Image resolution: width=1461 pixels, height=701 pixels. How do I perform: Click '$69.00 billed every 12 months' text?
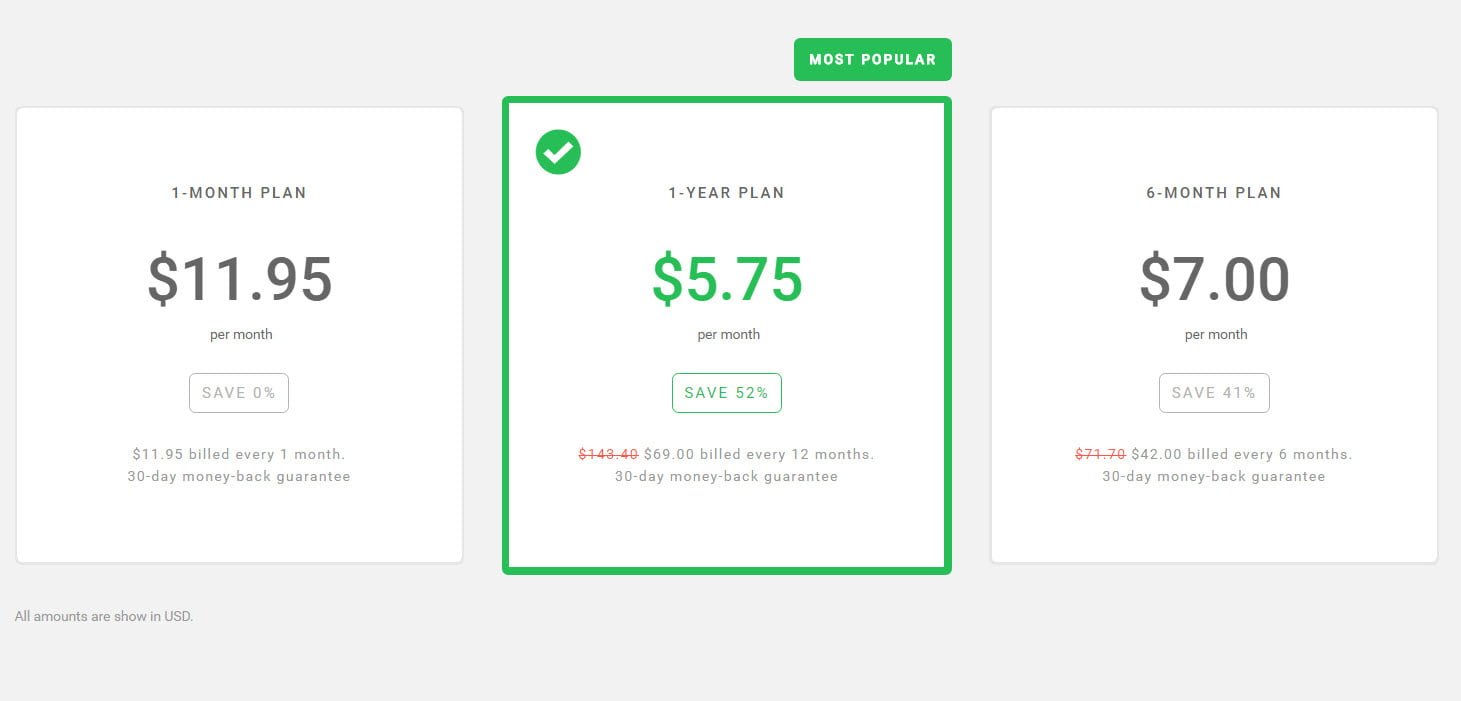(759, 454)
